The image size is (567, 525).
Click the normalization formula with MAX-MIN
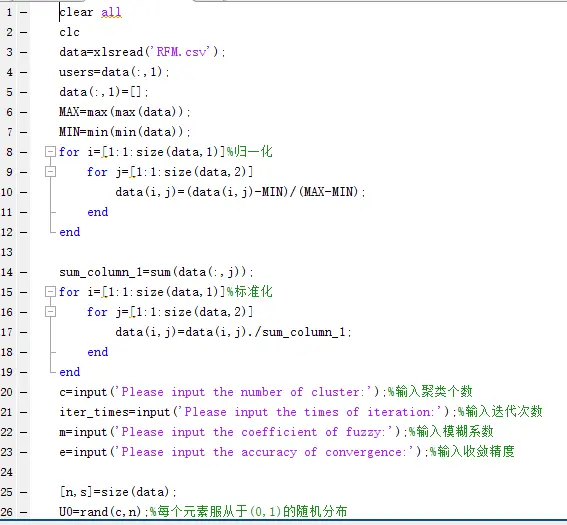click(x=240, y=192)
